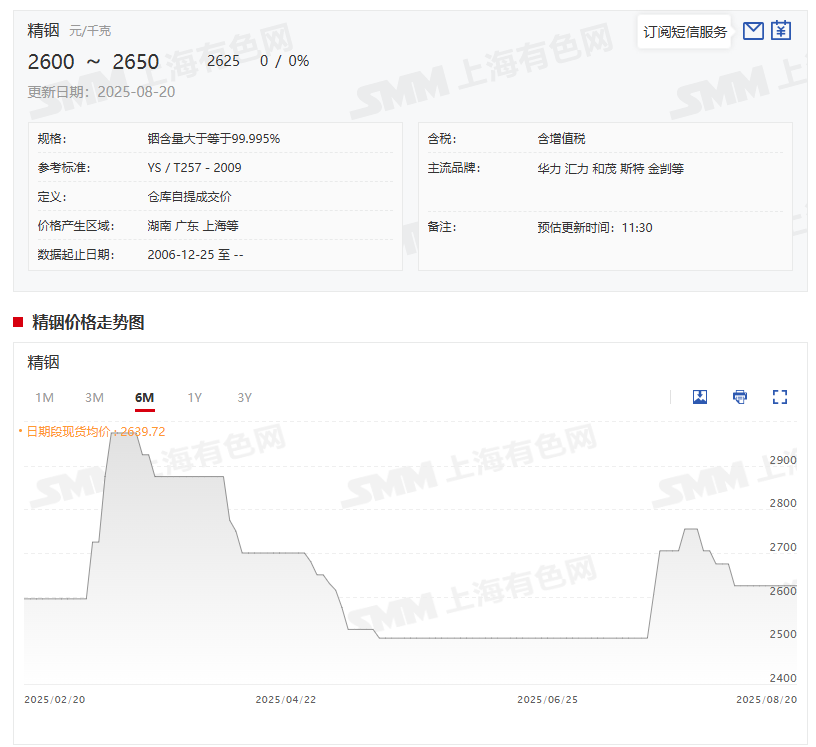Download the chart as an image
The image size is (816, 747).
(x=700, y=397)
